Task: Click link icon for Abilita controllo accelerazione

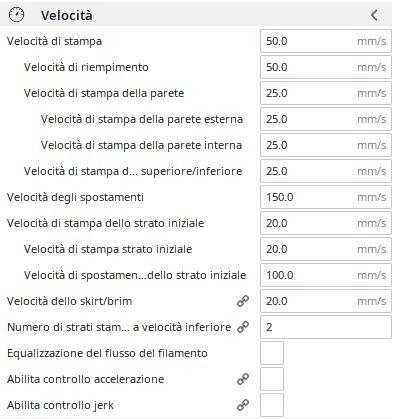Action: tap(243, 379)
